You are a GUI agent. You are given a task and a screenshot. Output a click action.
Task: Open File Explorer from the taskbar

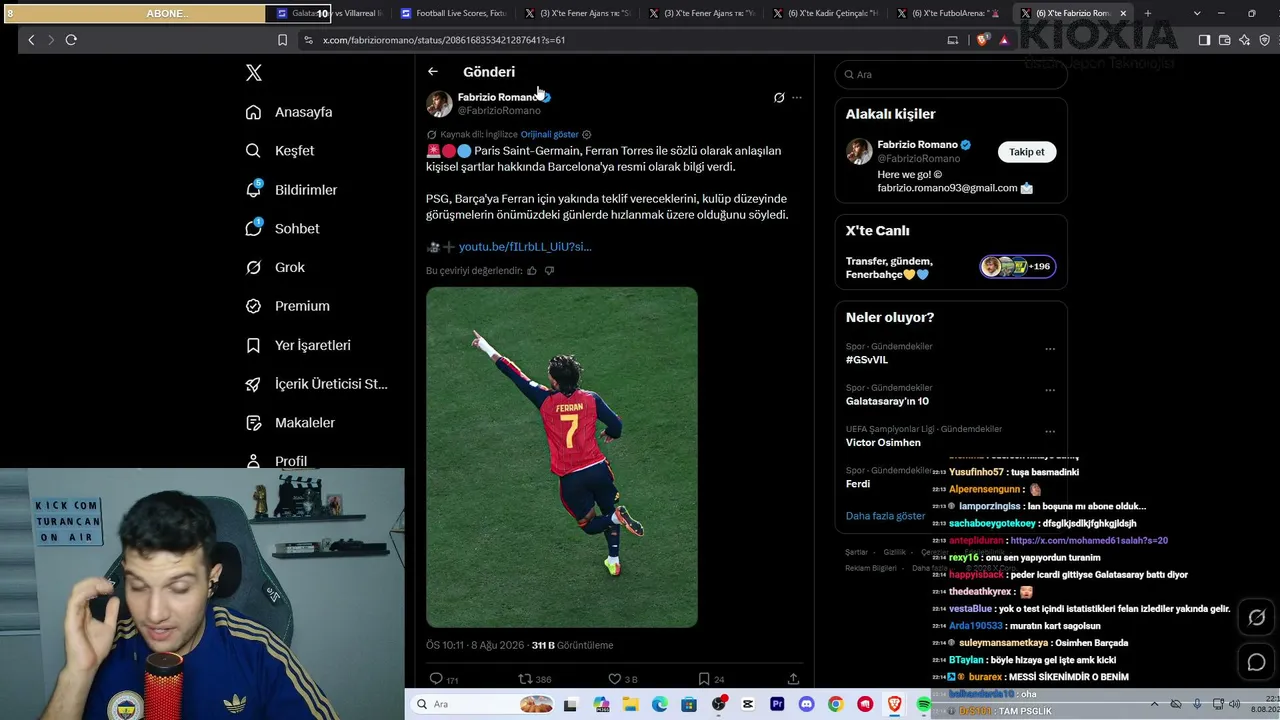click(x=629, y=705)
